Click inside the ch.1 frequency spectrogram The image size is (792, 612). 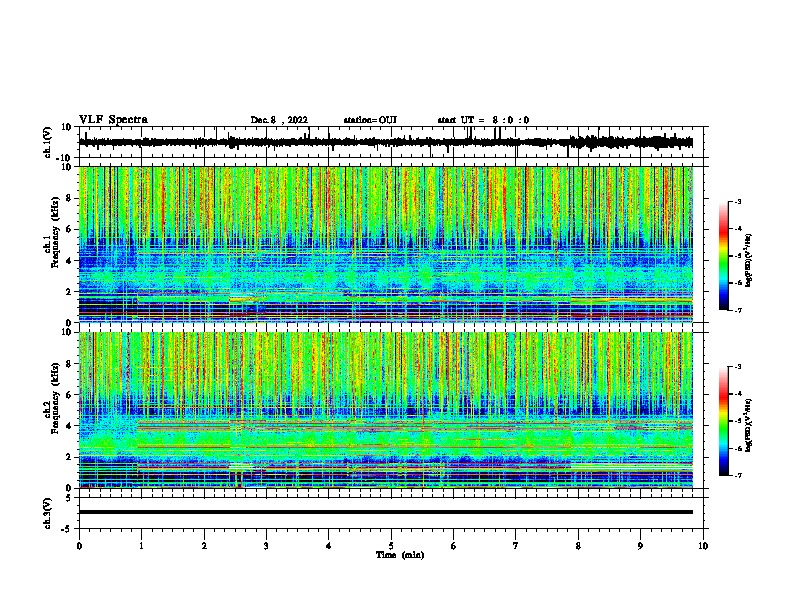(385, 244)
